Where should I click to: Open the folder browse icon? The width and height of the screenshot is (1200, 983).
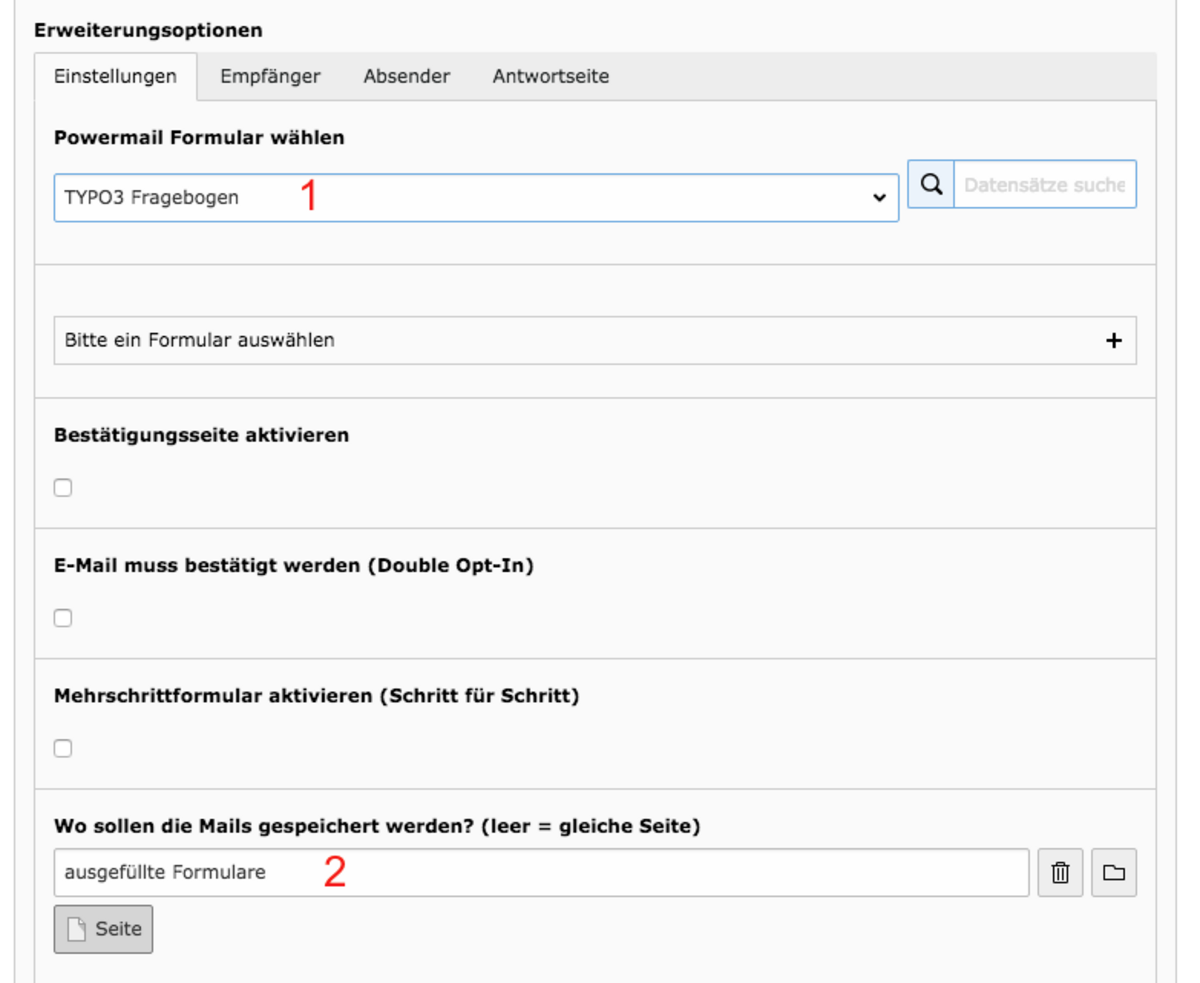click(1114, 873)
